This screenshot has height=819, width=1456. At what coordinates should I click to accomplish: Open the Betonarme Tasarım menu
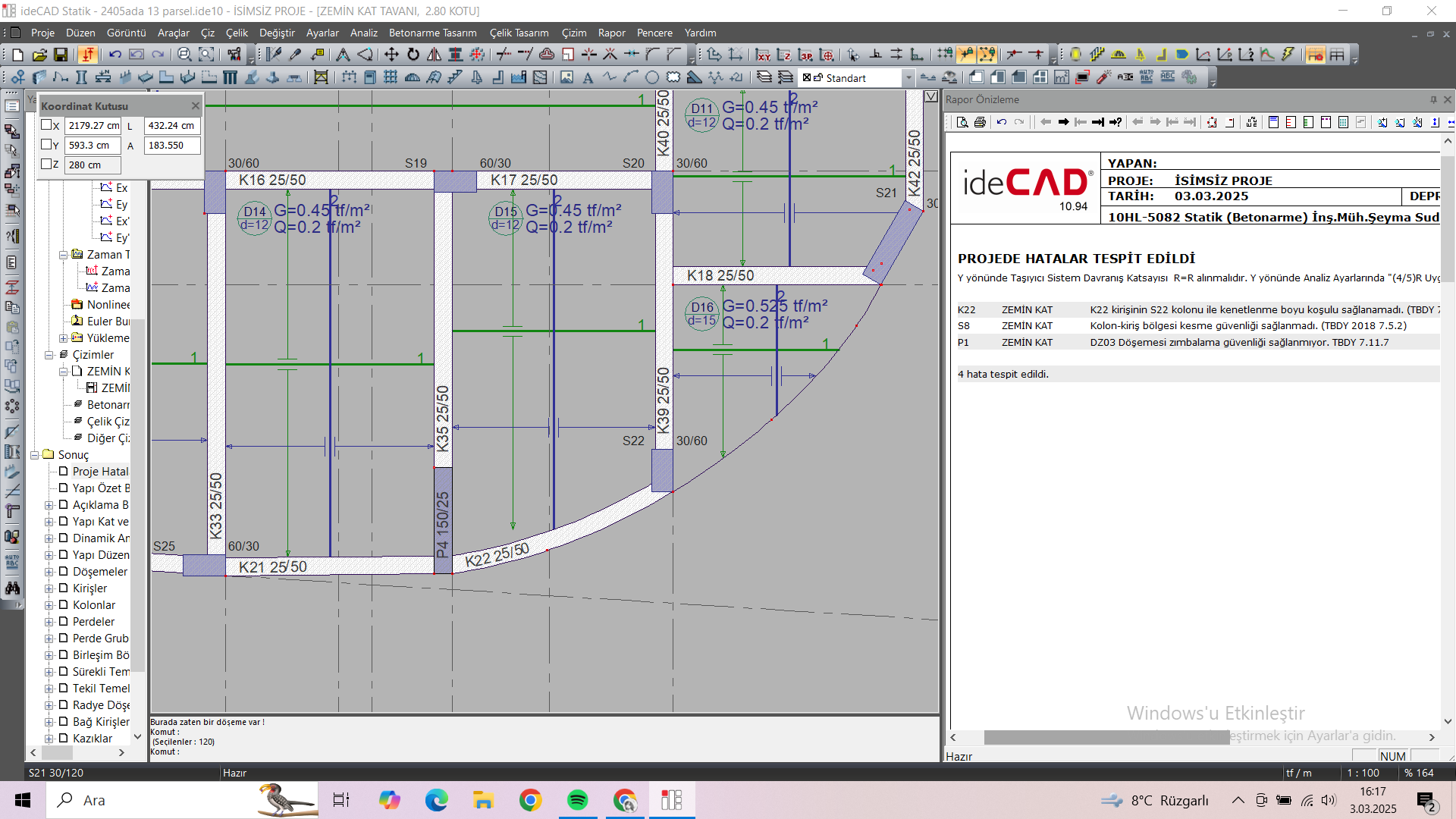point(433,33)
